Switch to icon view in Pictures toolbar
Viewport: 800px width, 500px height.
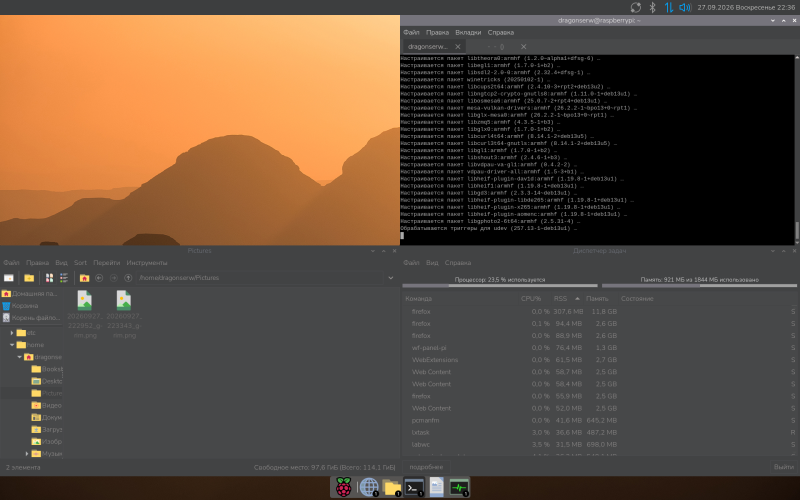49,278
